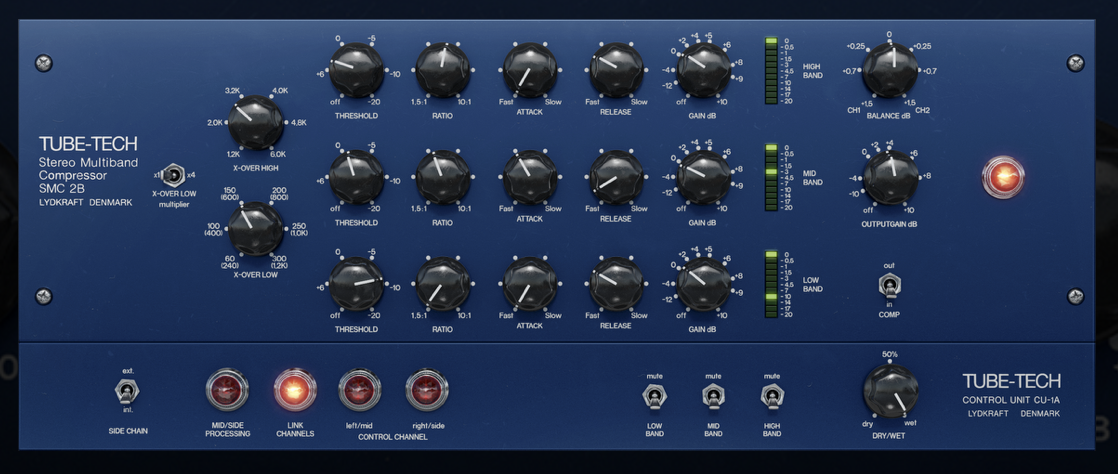
Task: Click the X-Over Low frequency knob
Action: click(x=256, y=229)
